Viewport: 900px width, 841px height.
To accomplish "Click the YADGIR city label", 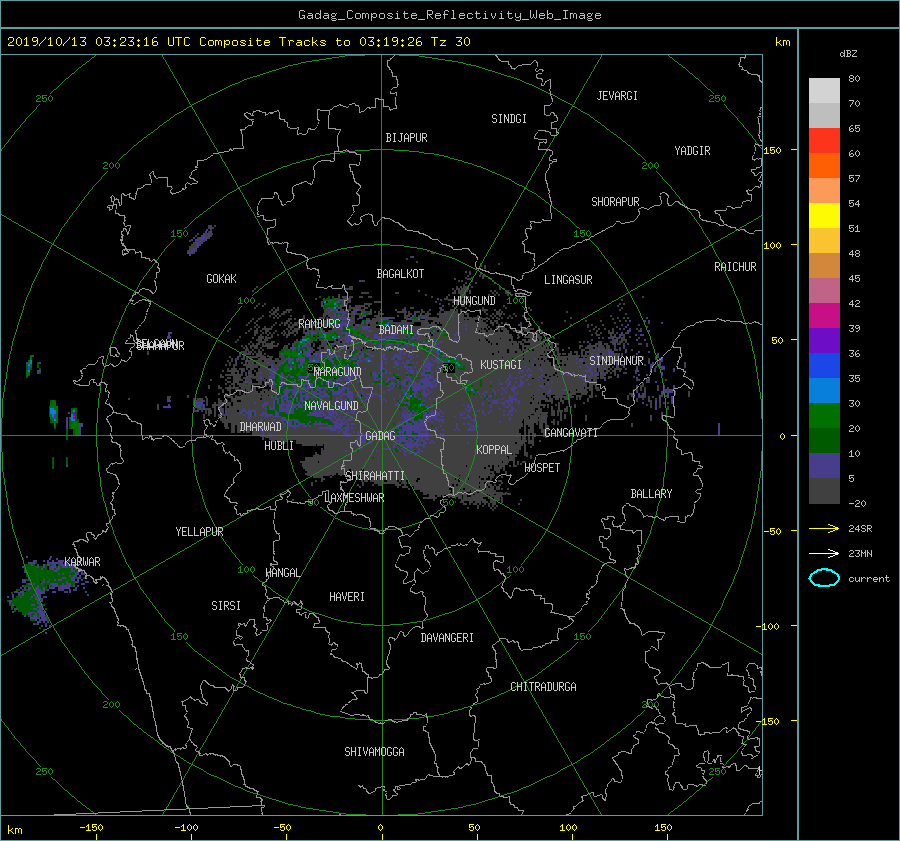I will [692, 151].
